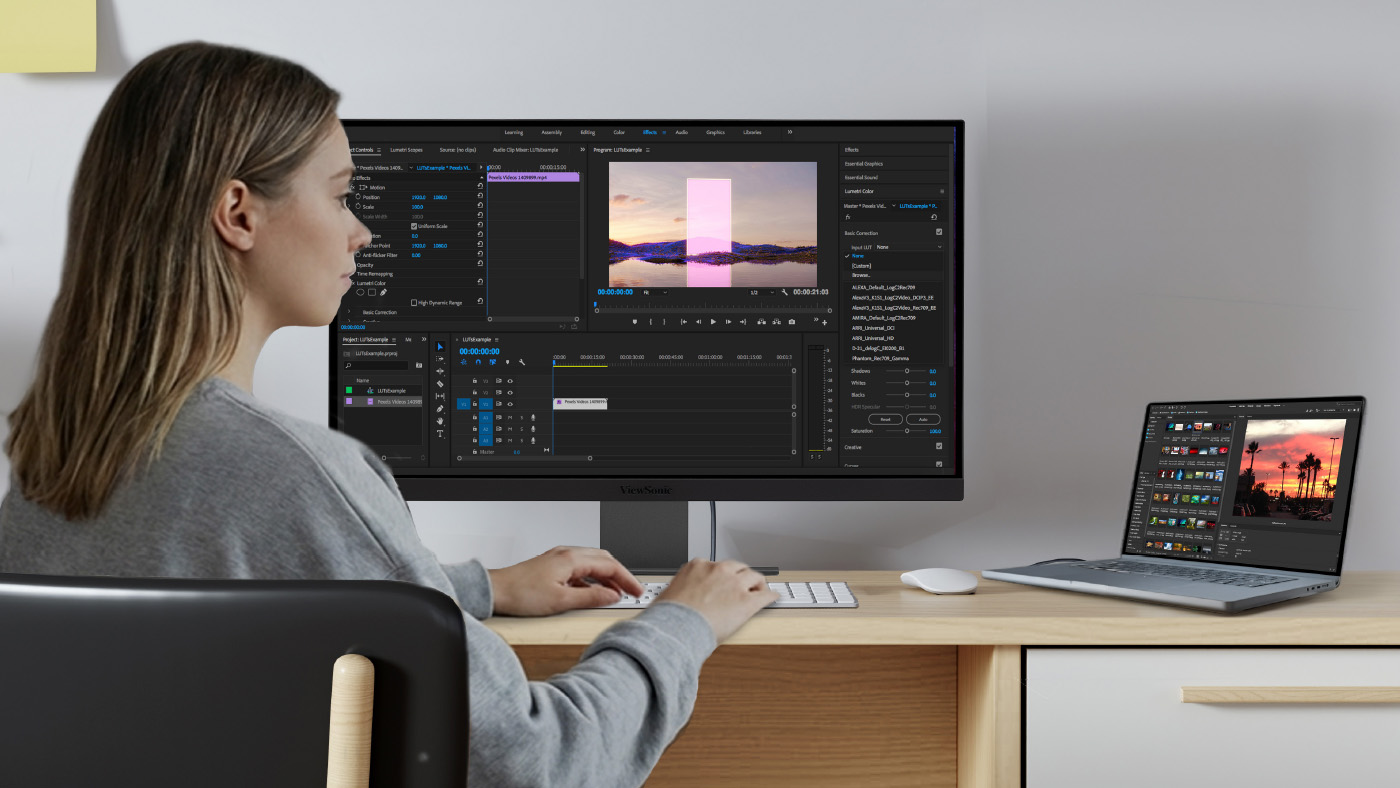The width and height of the screenshot is (1400, 788).
Task: Click the Saturation slider handle
Action: click(907, 431)
